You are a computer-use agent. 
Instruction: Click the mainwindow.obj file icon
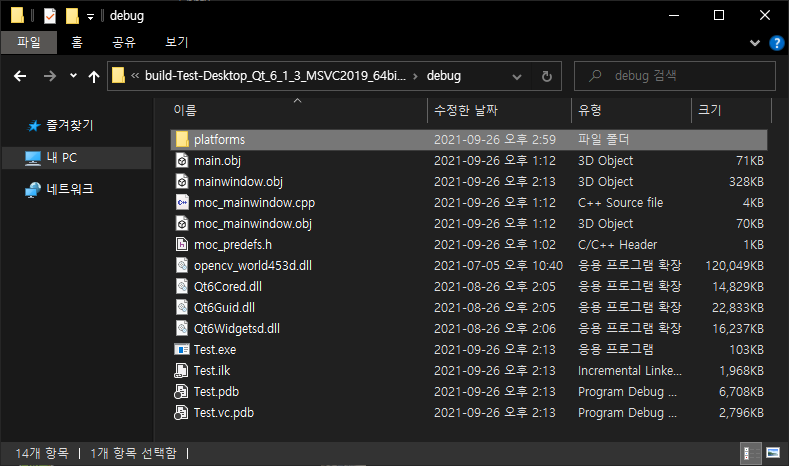tap(182, 182)
